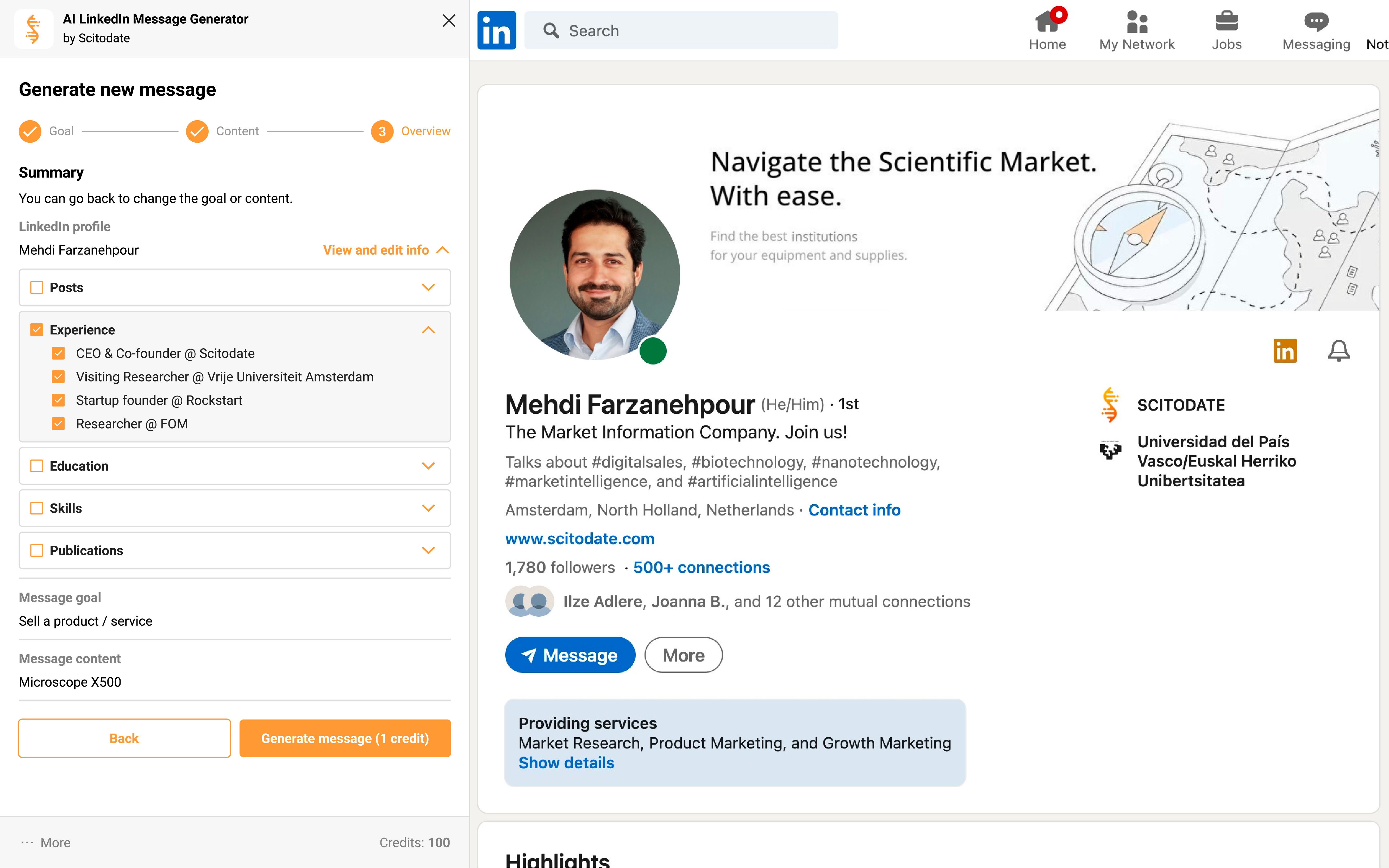Click Mehdi Farzanehpour's profile photo
The height and width of the screenshot is (868, 1389).
(x=594, y=275)
